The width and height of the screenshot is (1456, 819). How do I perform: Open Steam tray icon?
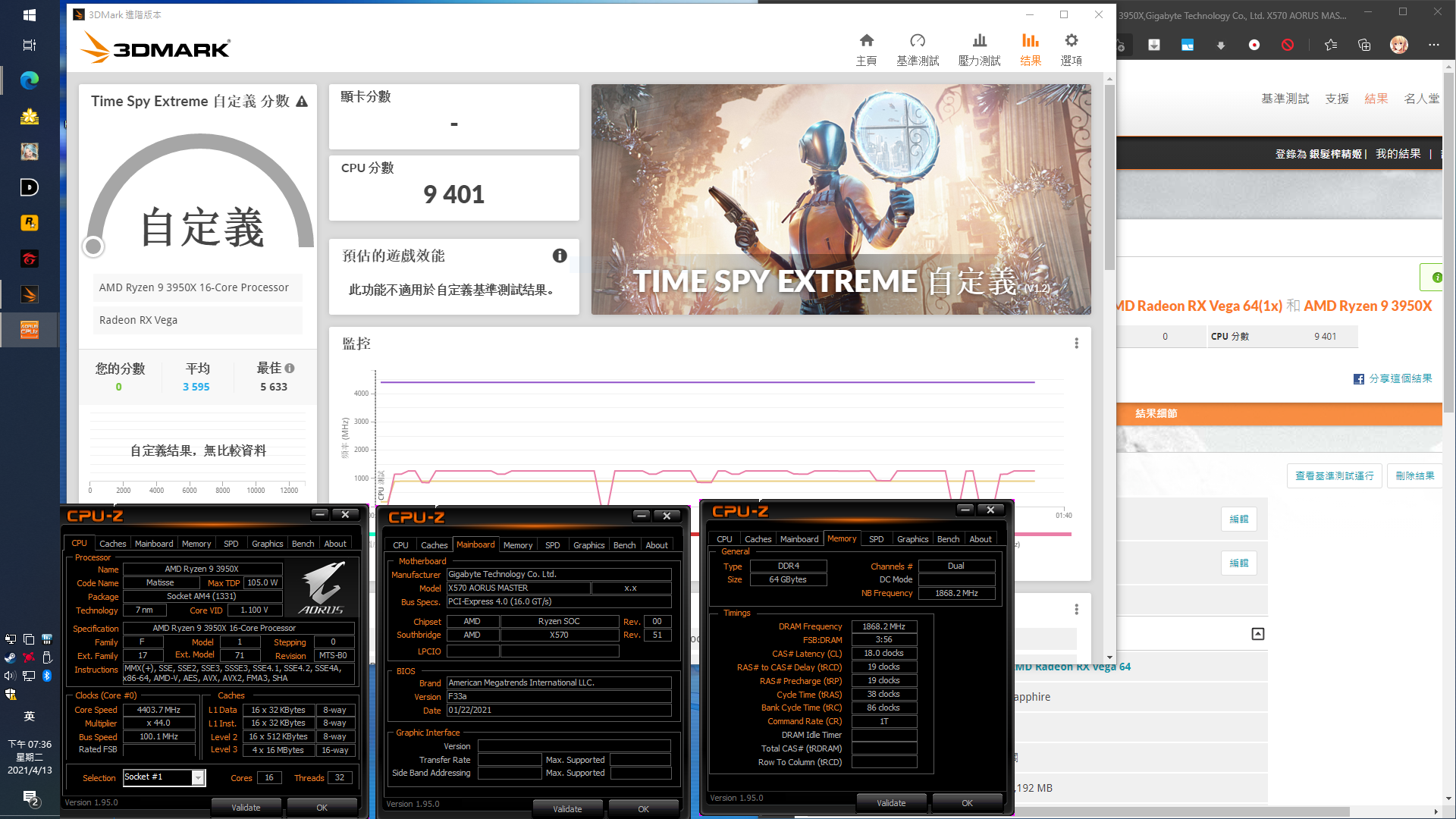point(11,657)
